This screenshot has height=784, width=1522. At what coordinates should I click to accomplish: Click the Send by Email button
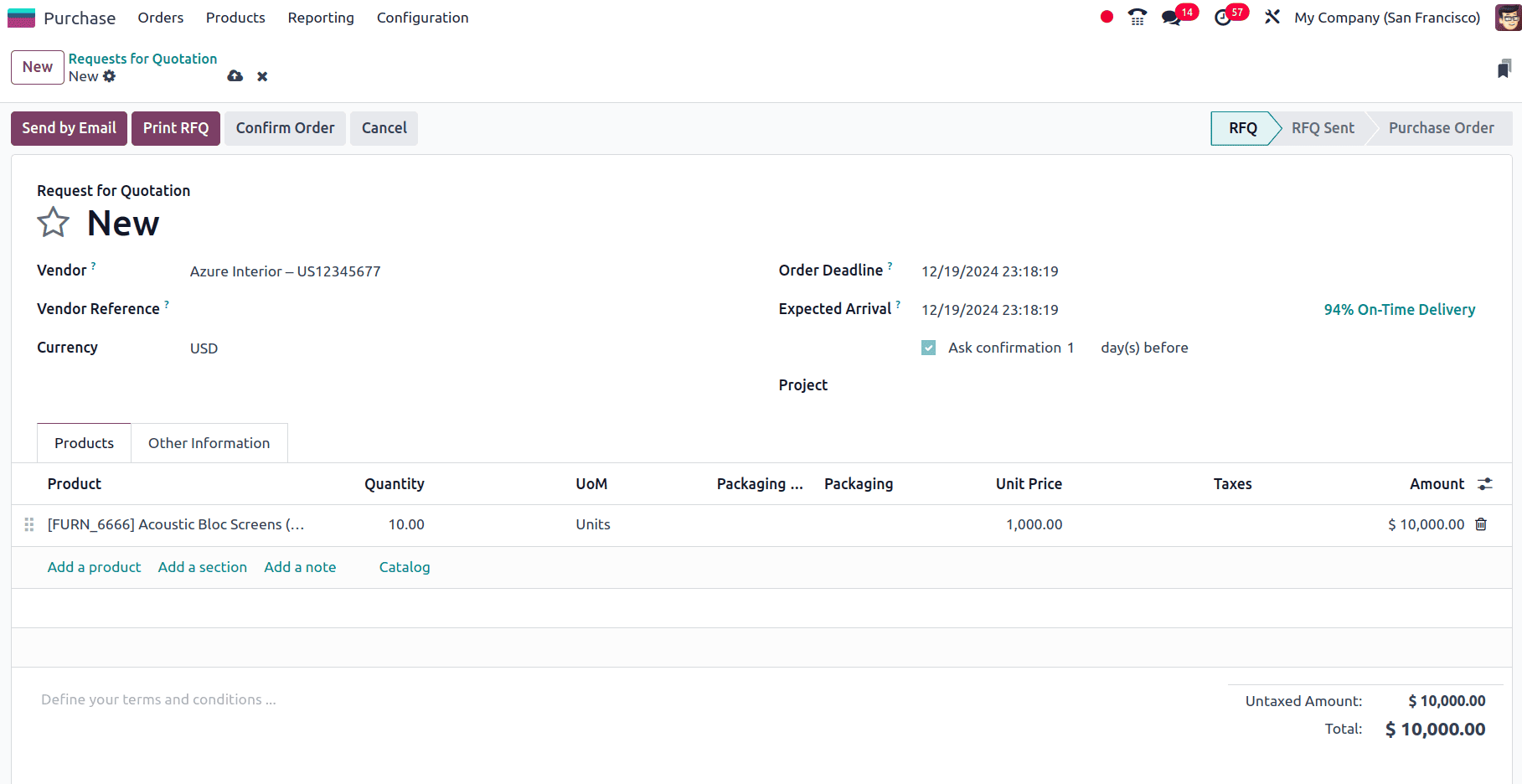pyautogui.click(x=69, y=128)
